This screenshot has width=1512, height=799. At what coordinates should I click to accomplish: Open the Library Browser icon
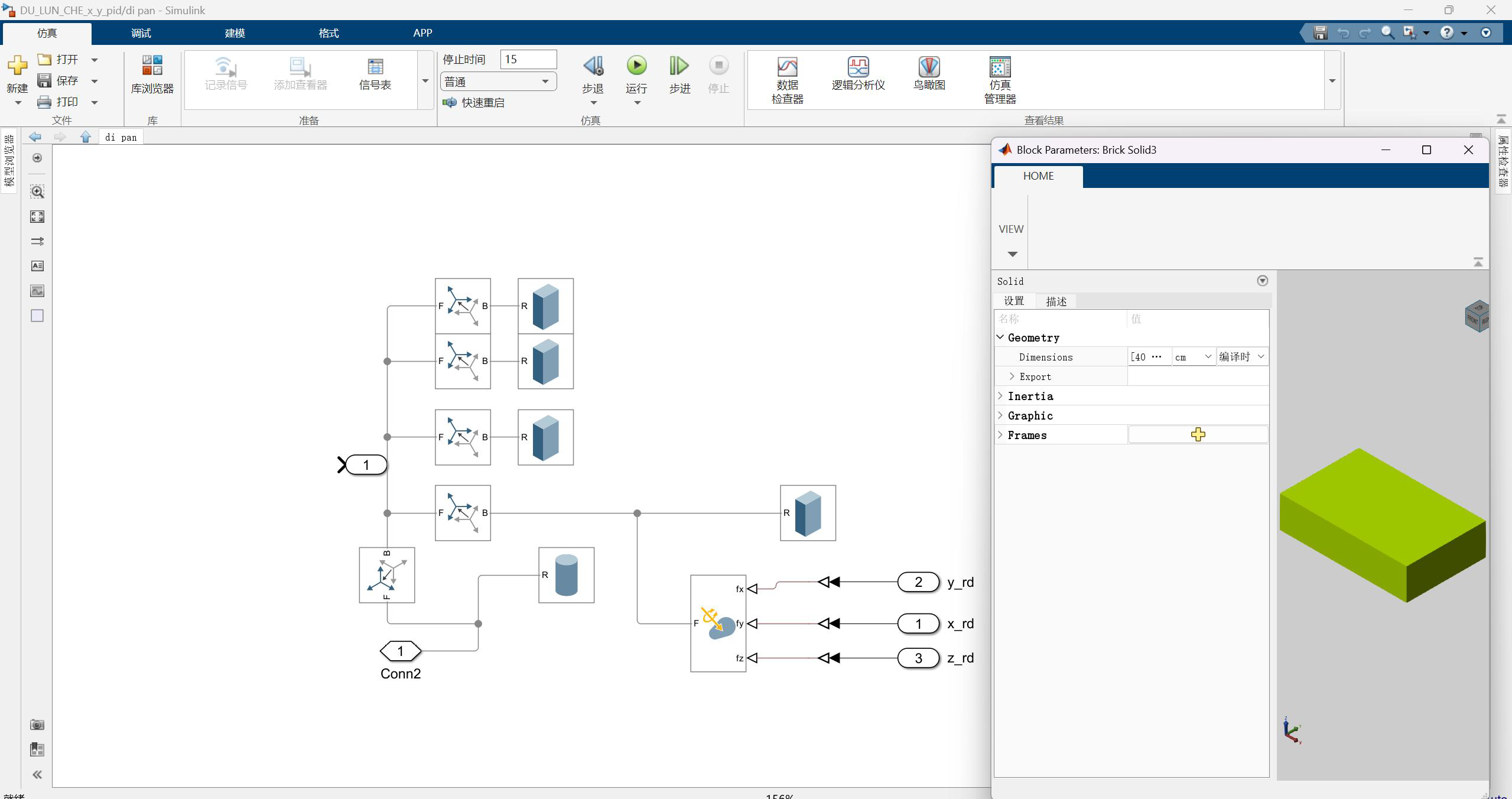point(152,66)
